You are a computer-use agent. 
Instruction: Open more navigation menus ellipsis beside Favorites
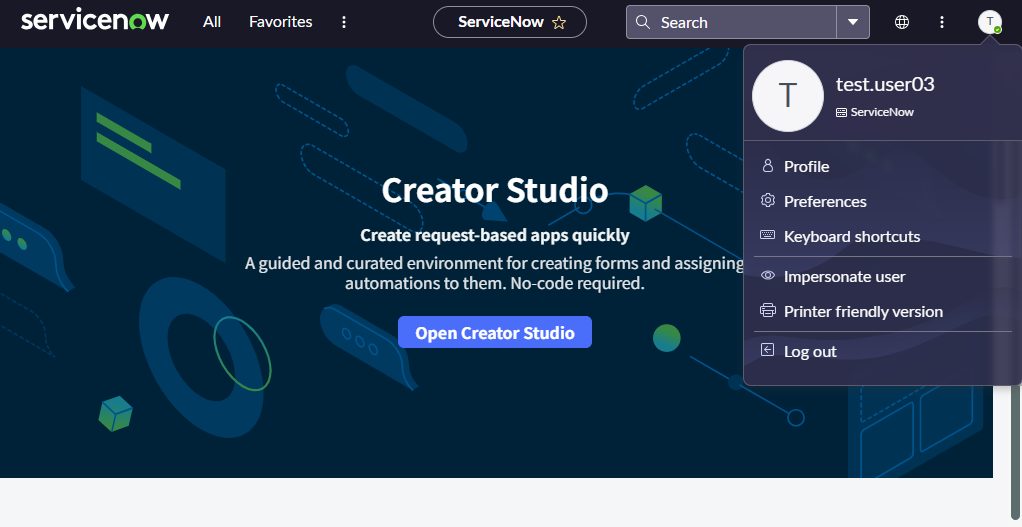coord(343,22)
